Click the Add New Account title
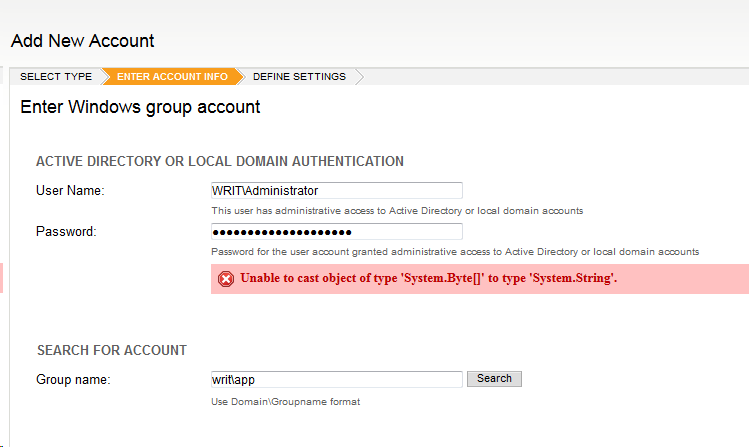Viewport: 749px width, 447px height. point(83,41)
